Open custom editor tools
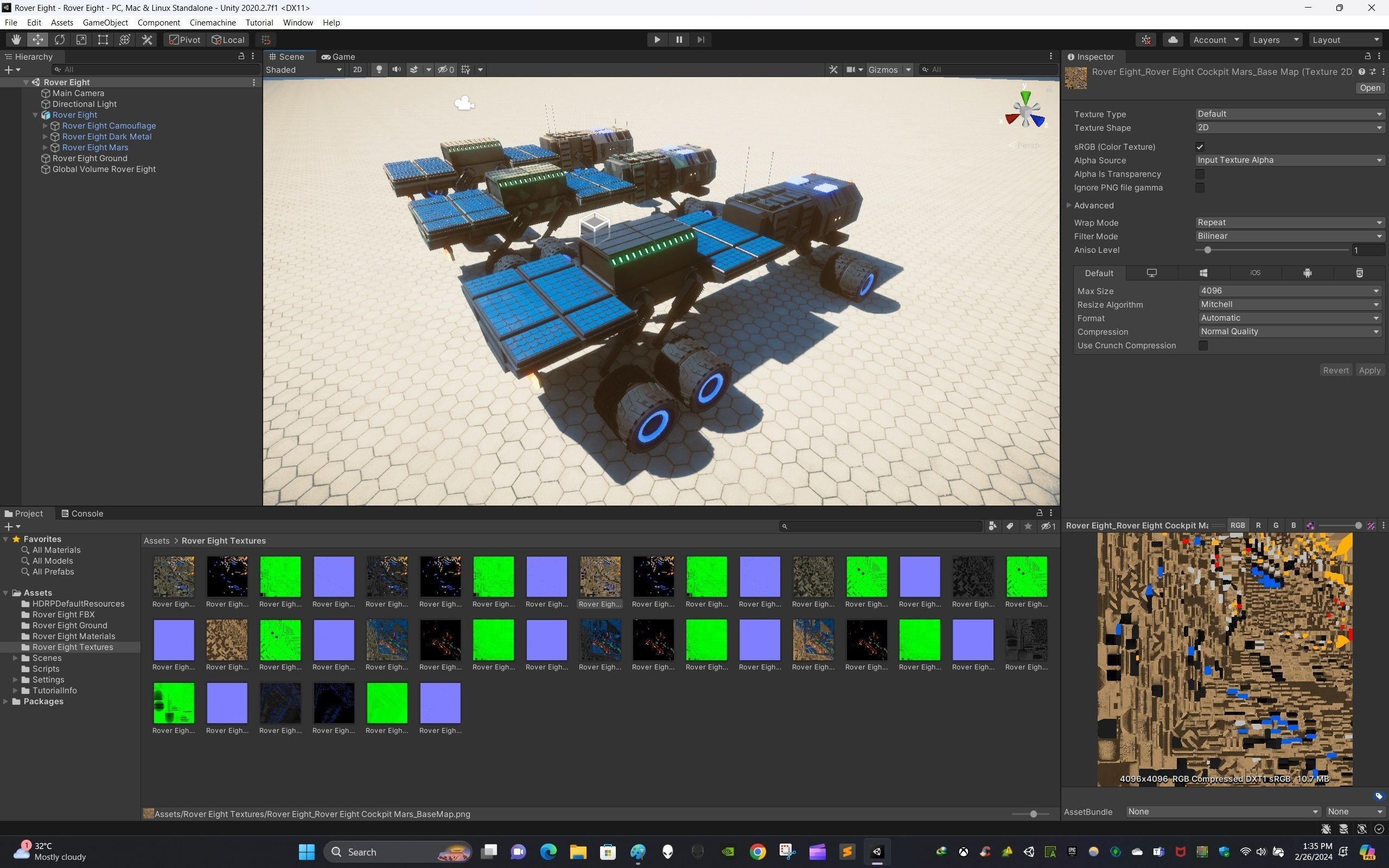This screenshot has width=1389, height=868. (x=147, y=40)
